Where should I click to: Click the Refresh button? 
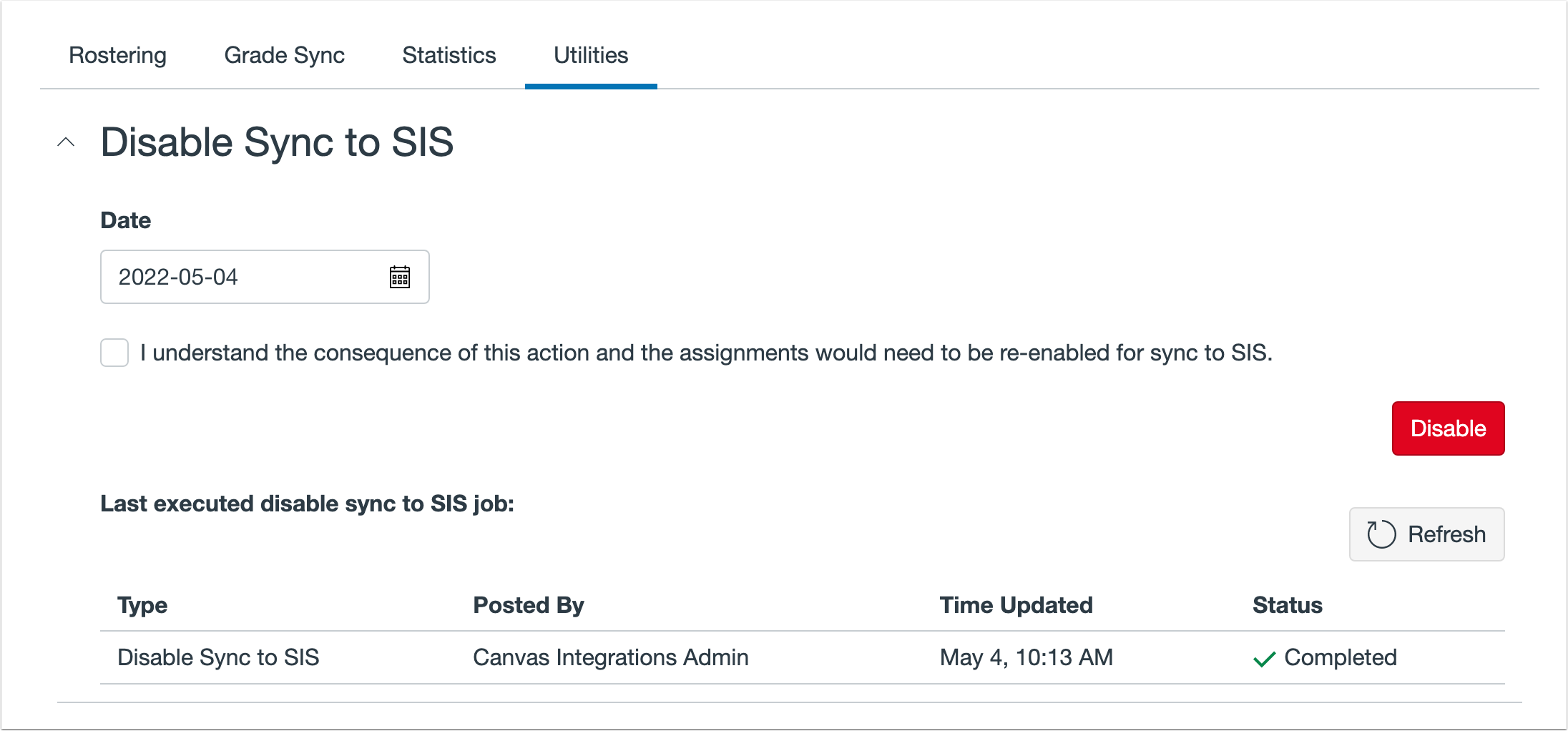(x=1426, y=534)
